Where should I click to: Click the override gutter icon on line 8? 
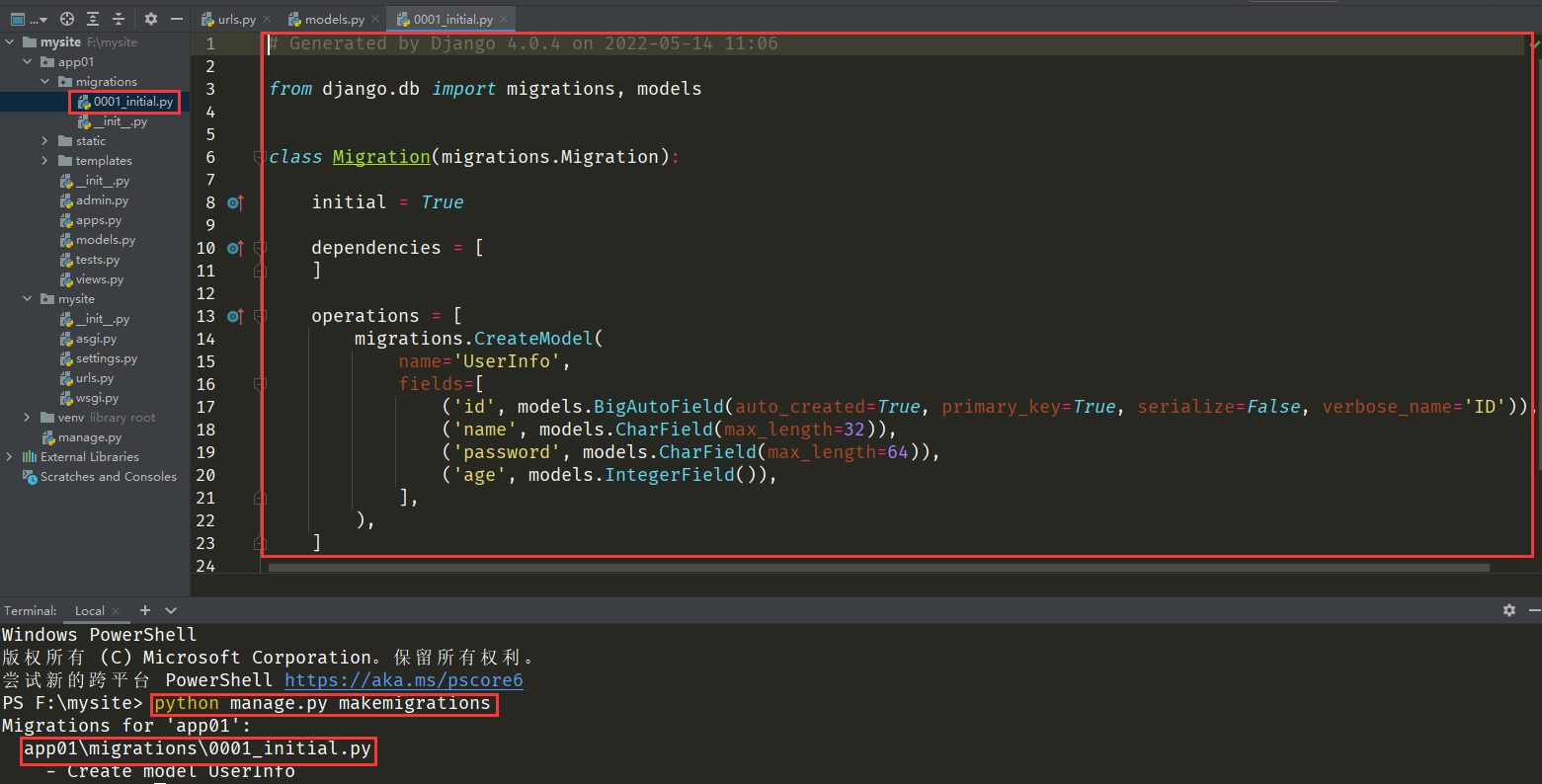click(235, 202)
